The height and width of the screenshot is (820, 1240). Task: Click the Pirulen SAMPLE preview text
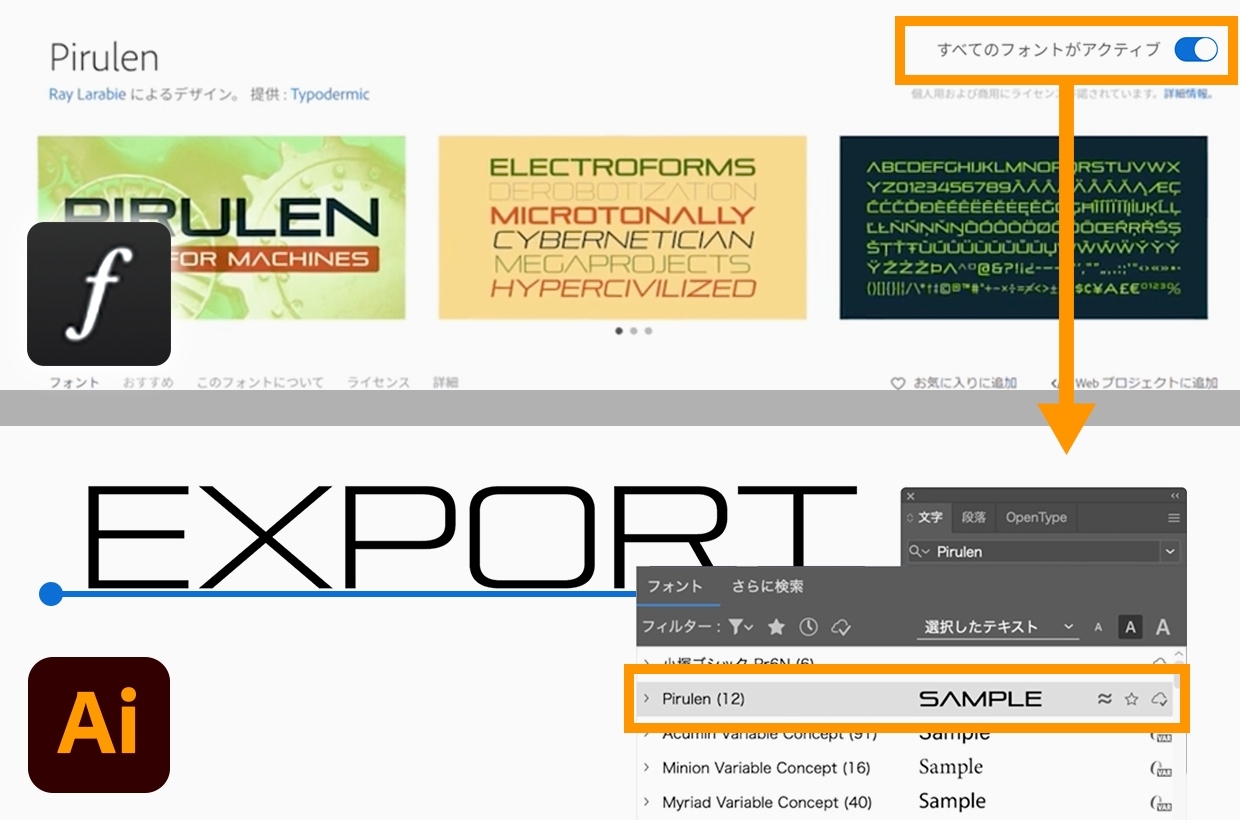980,699
